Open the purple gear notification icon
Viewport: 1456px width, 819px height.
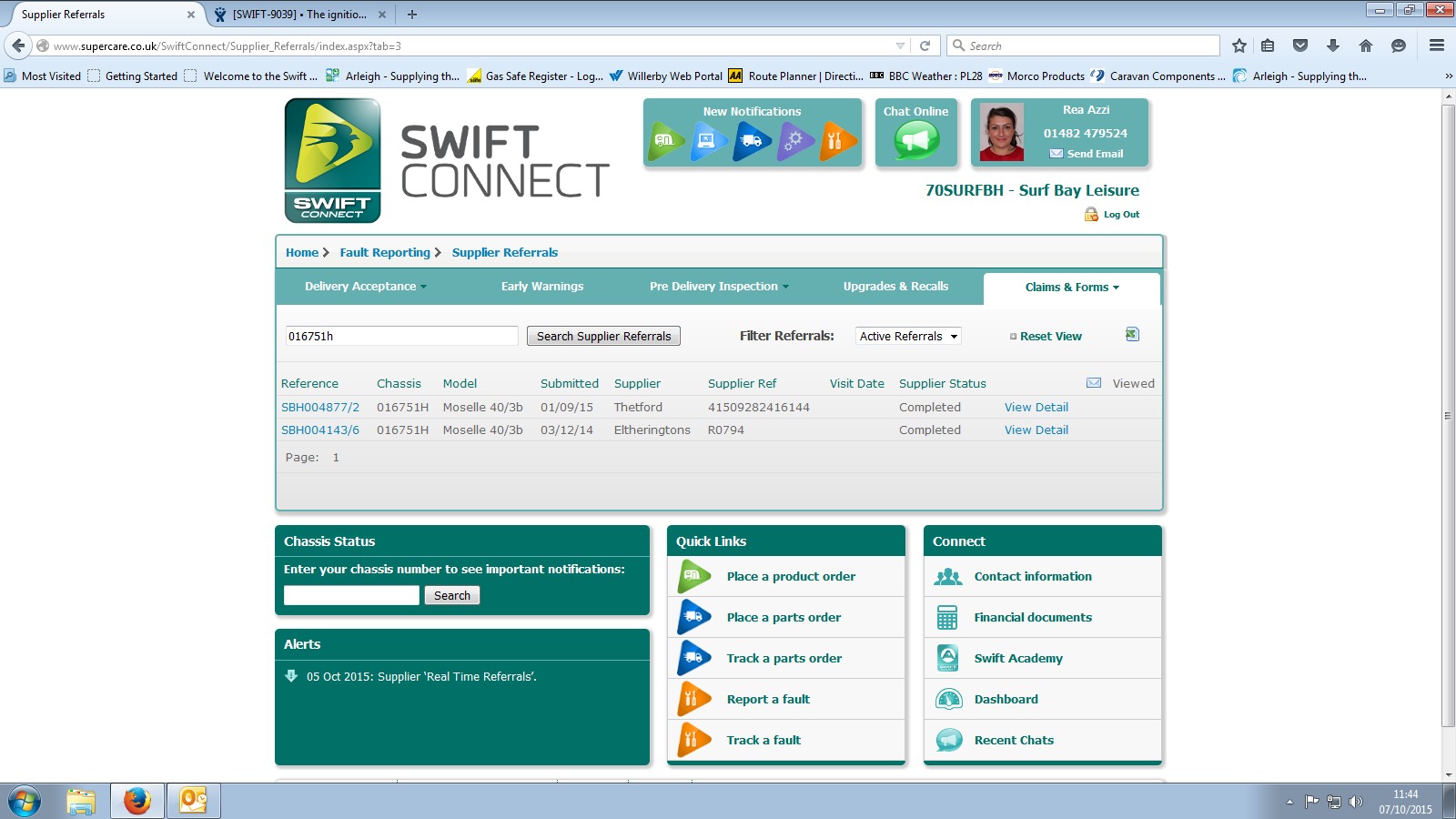794,141
